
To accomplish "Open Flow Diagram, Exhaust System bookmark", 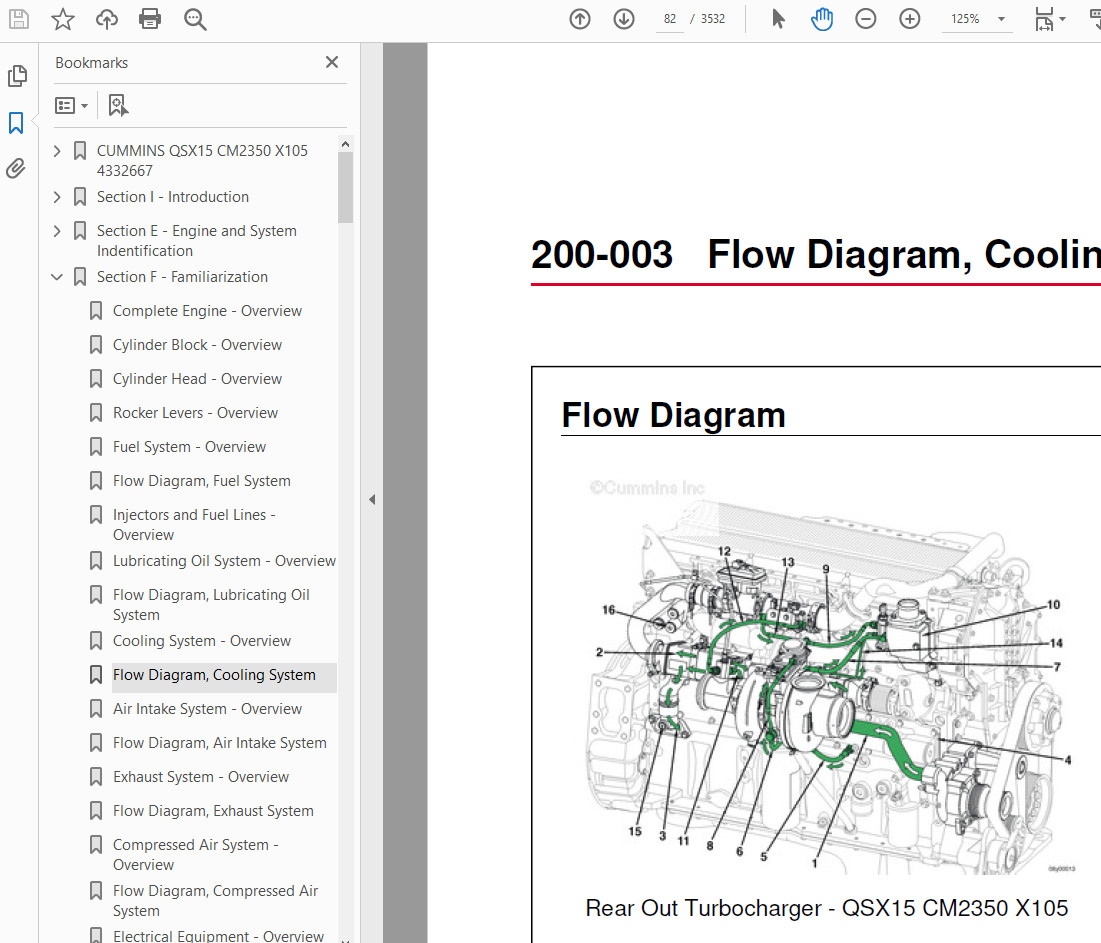I will tap(213, 811).
